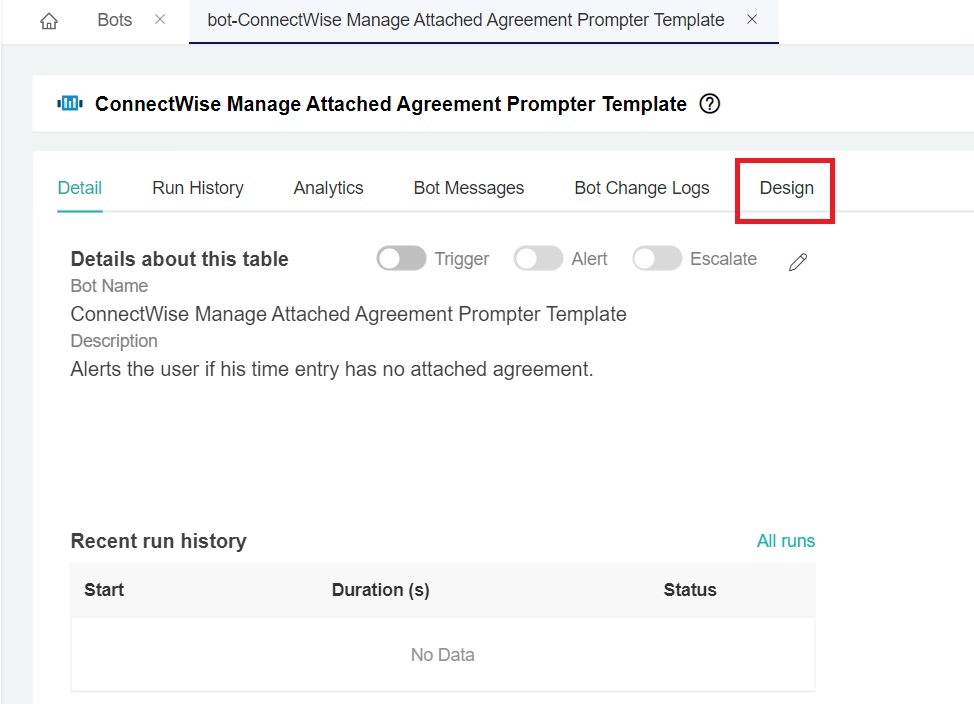This screenshot has height=704, width=974.
Task: Click the Duration (s) column header
Action: (380, 590)
